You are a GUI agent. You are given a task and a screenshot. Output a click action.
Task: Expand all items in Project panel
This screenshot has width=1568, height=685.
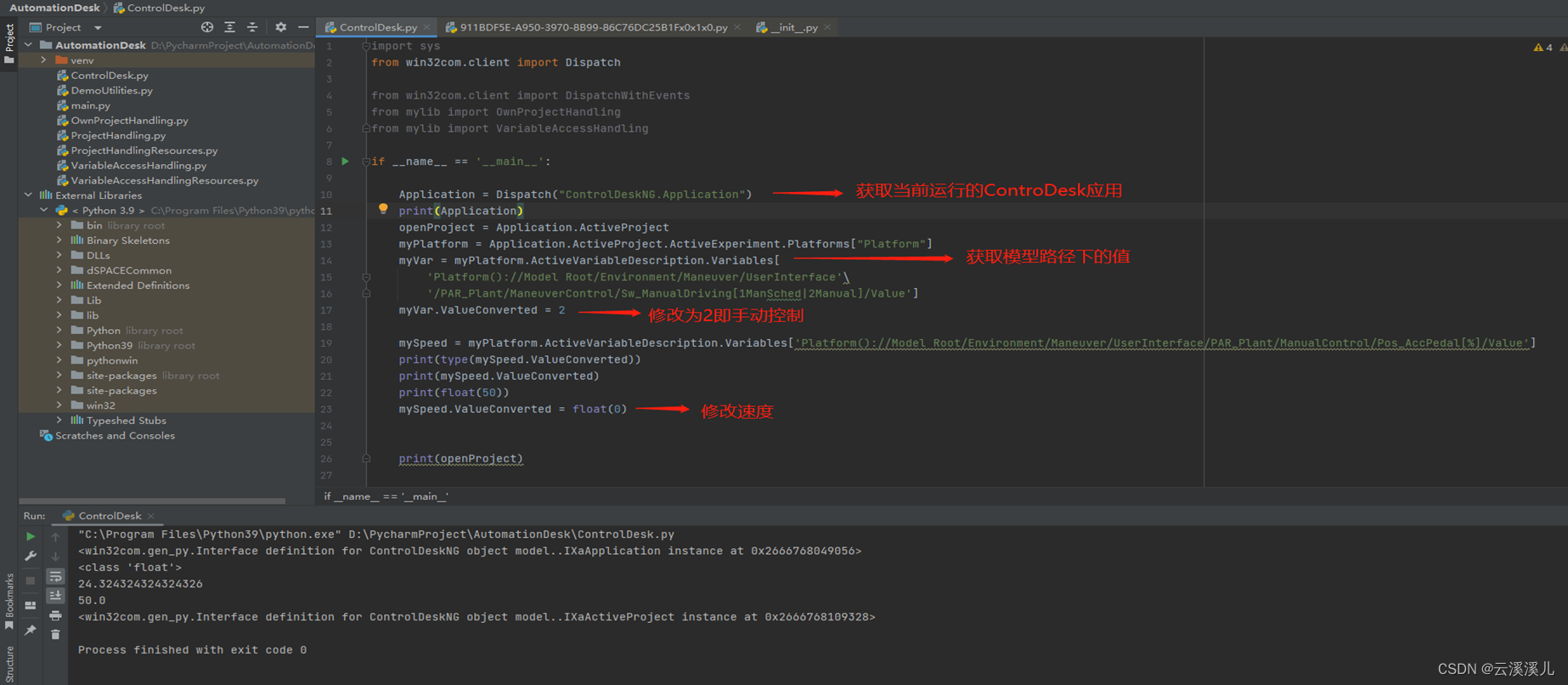[x=229, y=27]
